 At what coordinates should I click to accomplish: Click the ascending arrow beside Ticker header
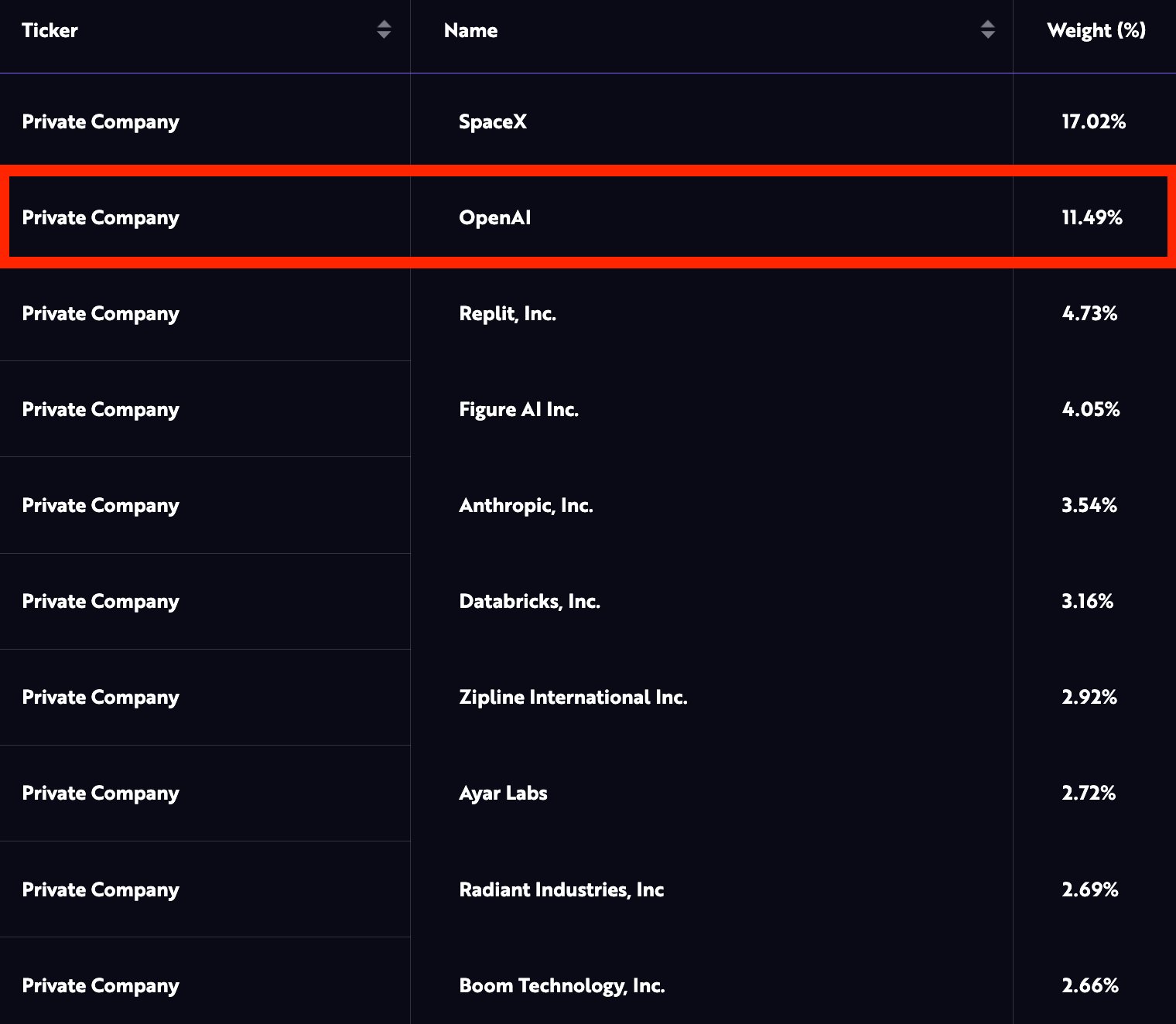(x=385, y=26)
